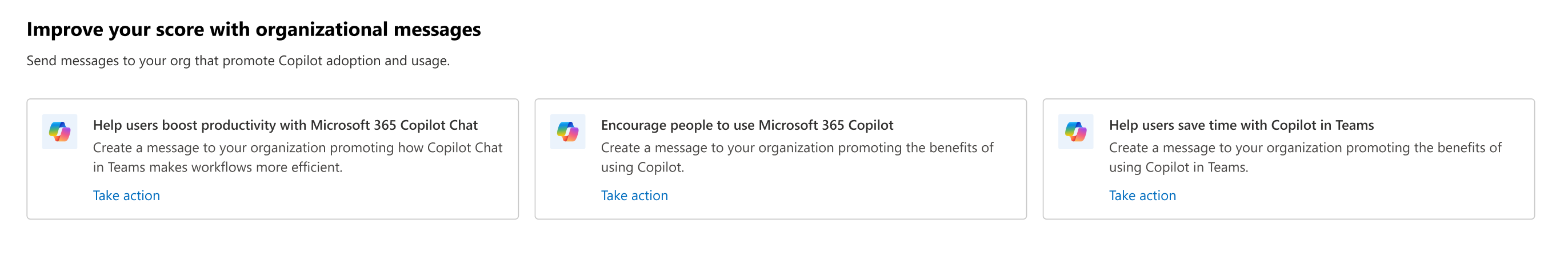Click the text line 'using Copilot in Teams.'
The height and width of the screenshot is (267, 1568).
point(1178,167)
